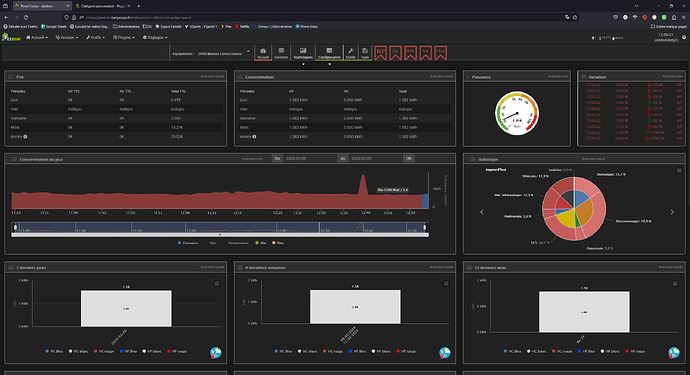Click the second red bookmark badge
Screen dimensions: 690x375
[x=396, y=53]
